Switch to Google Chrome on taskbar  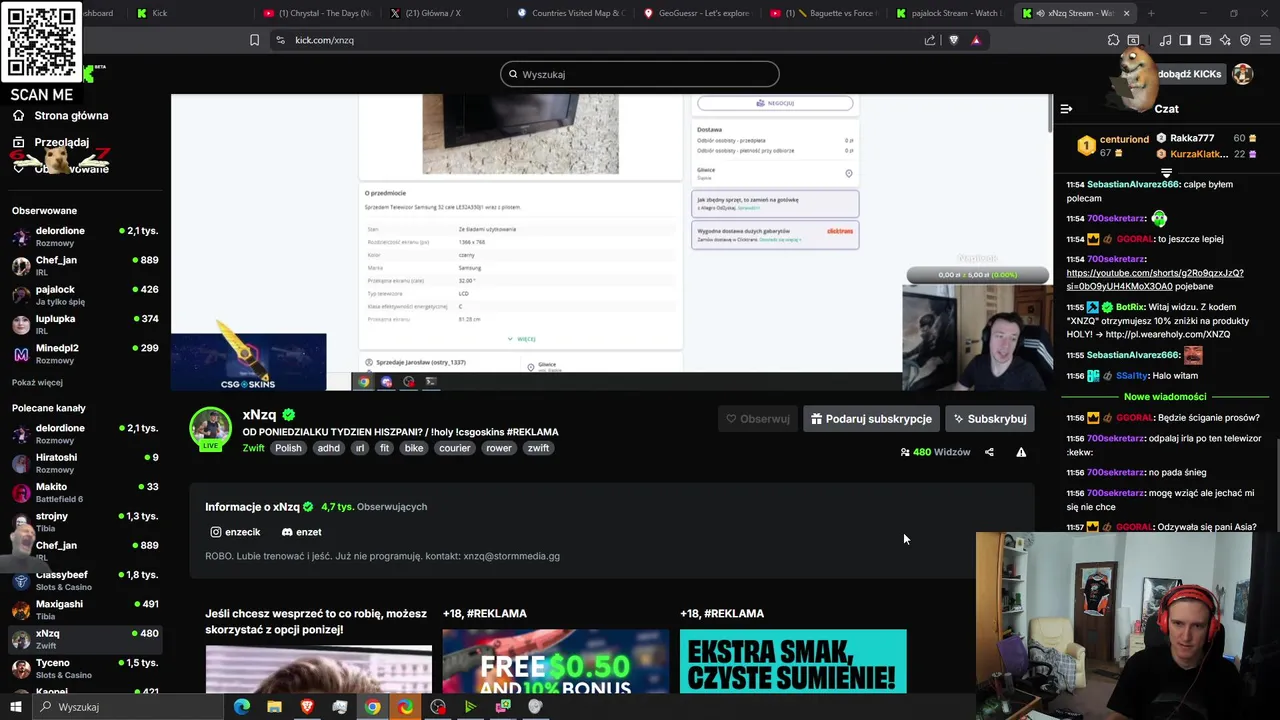coord(372,707)
